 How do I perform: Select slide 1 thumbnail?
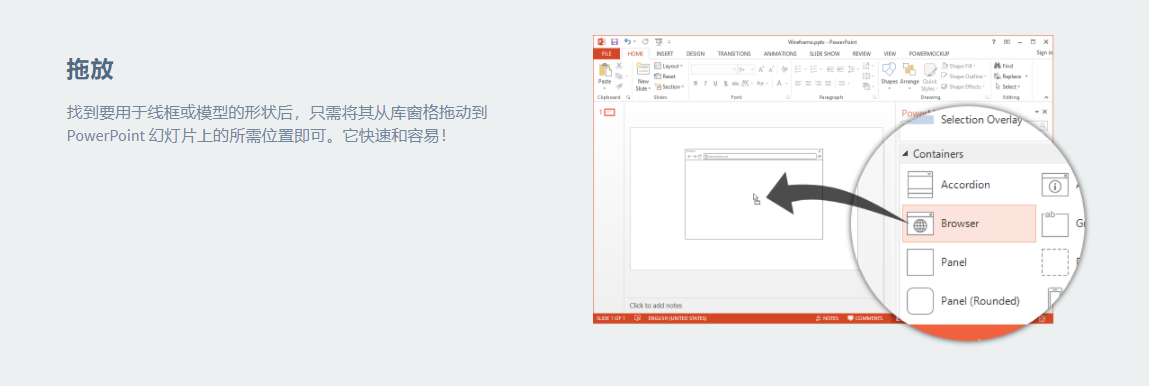pyautogui.click(x=609, y=112)
